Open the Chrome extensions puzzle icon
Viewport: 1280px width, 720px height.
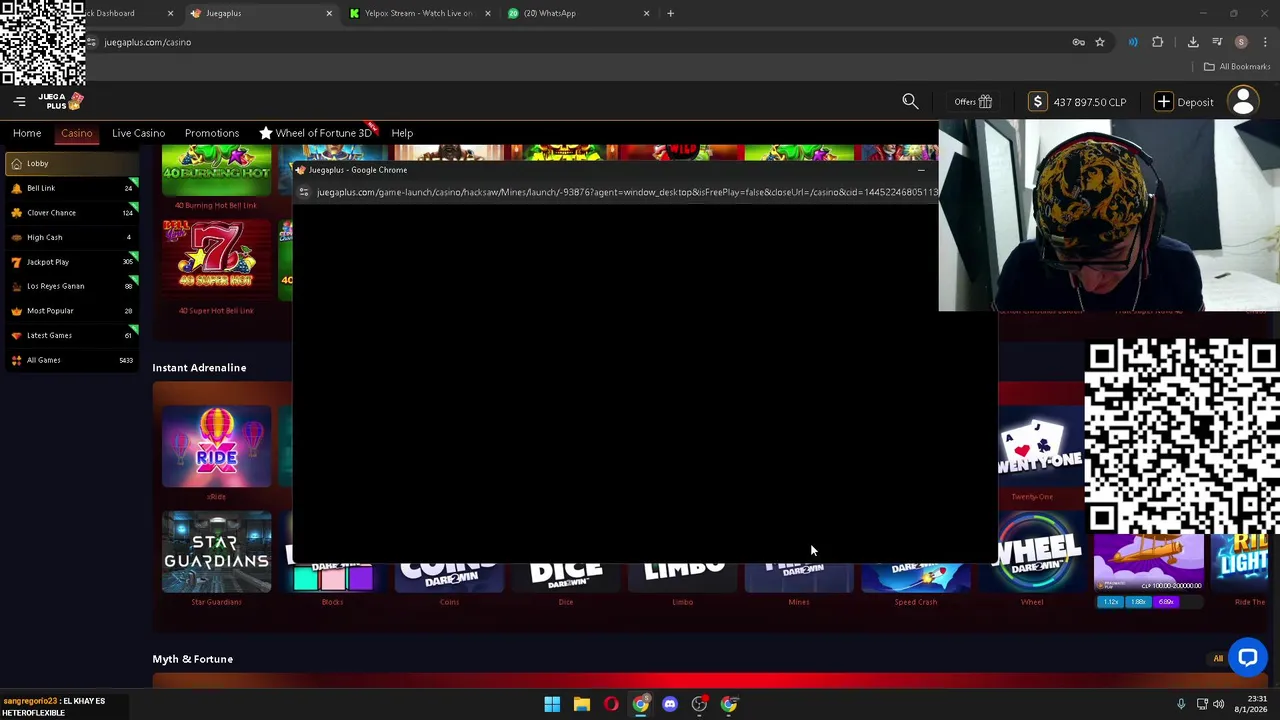point(1158,42)
